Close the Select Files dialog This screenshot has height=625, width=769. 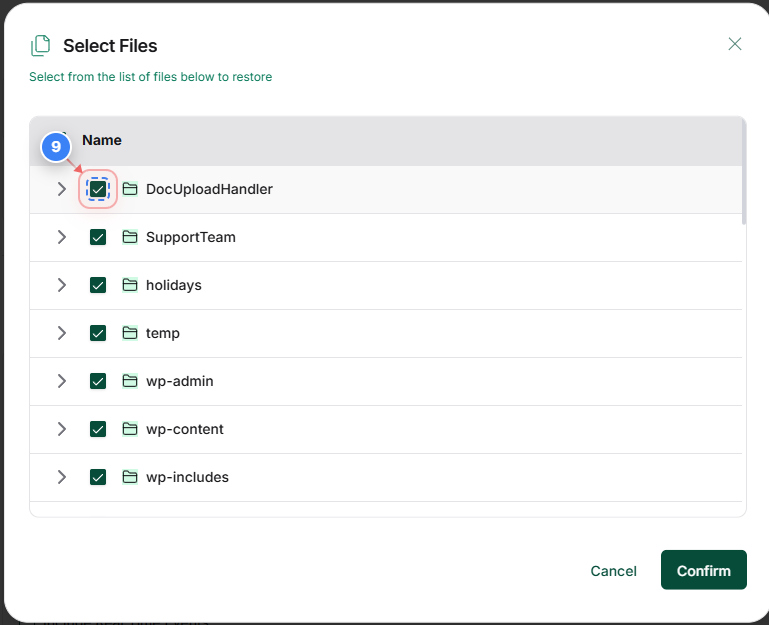click(x=735, y=44)
